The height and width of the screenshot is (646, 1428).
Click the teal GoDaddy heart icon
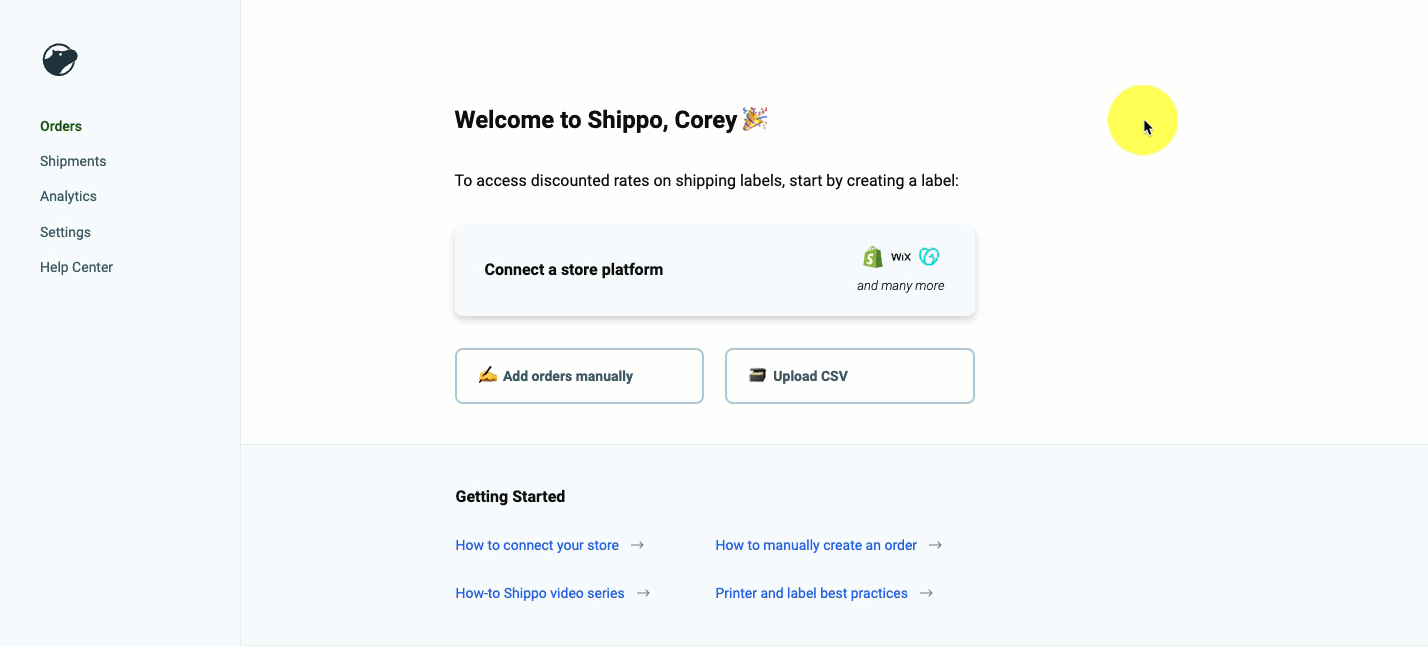[929, 257]
